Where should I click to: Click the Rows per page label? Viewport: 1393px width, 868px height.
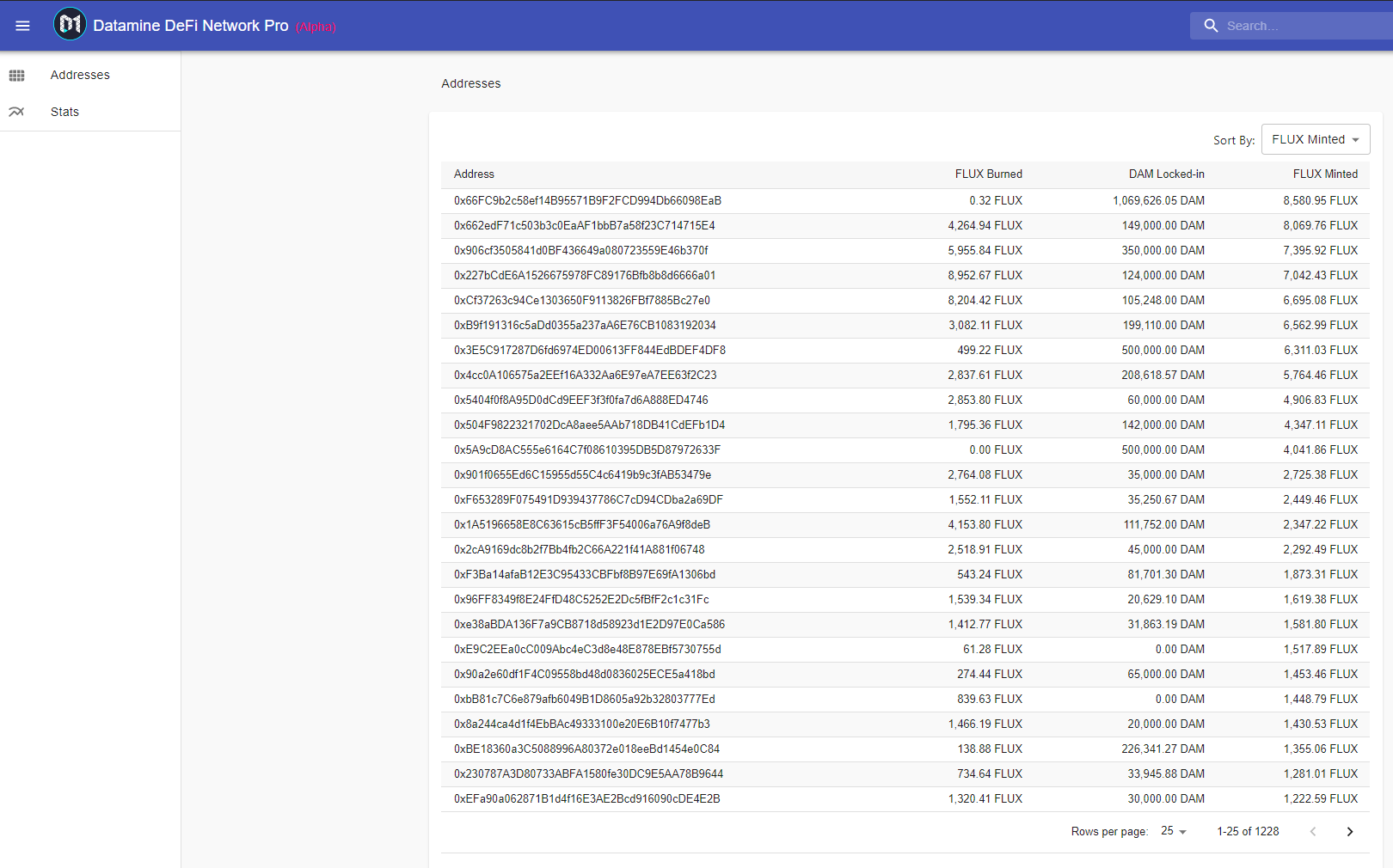click(1109, 832)
